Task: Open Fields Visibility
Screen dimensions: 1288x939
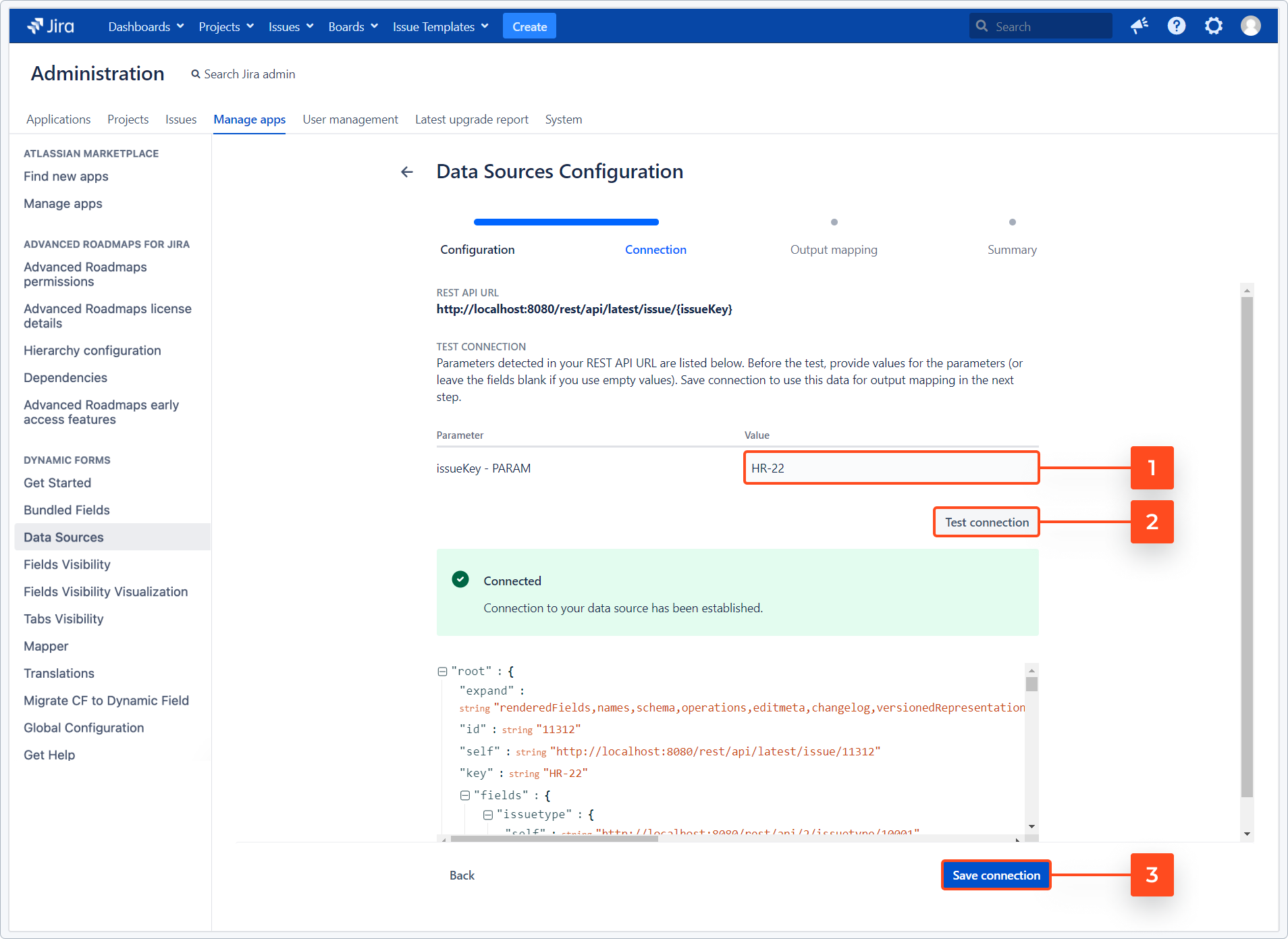Action: [x=67, y=564]
